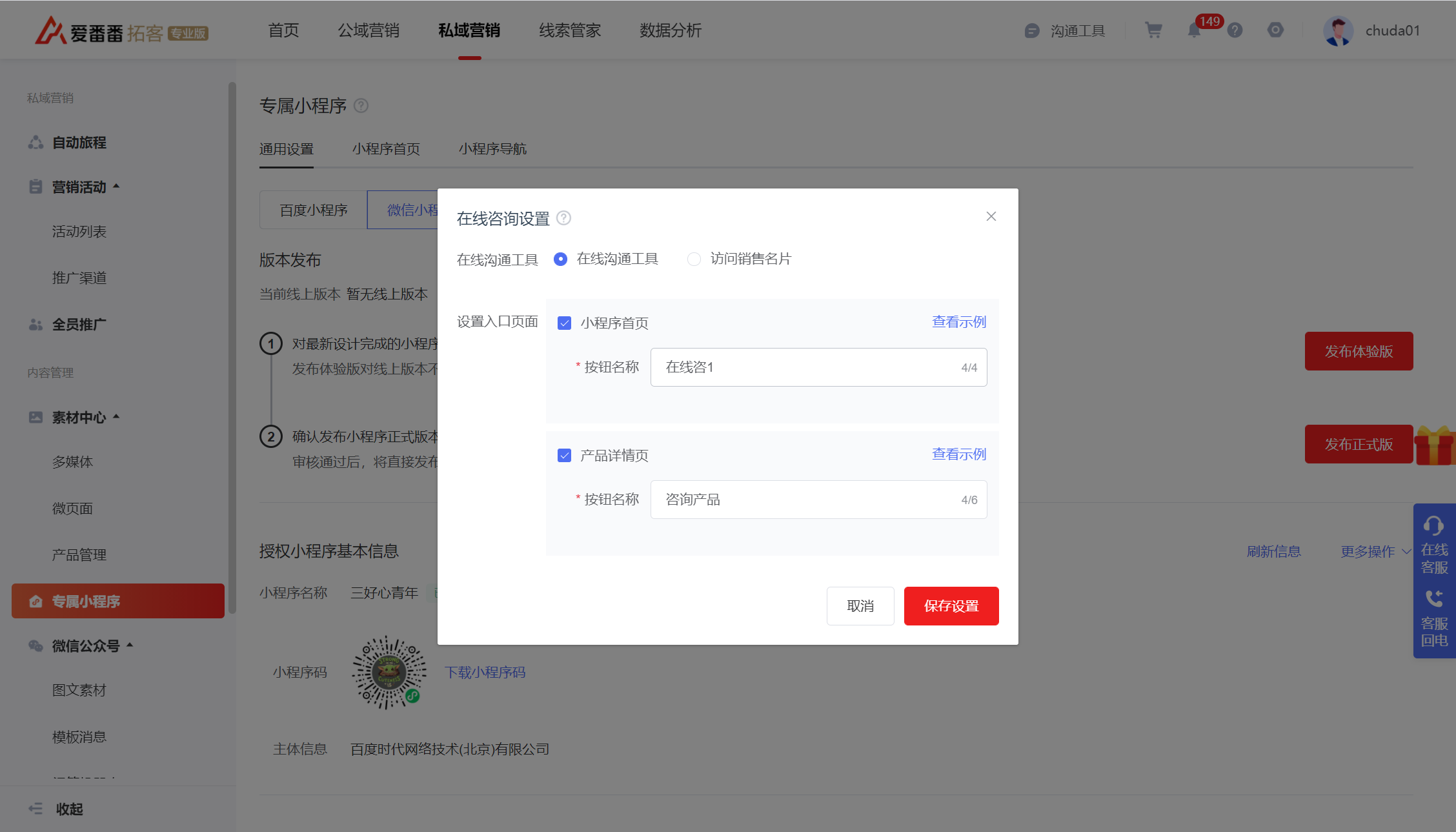Click the sidebar scrollbar
Image resolution: width=1456 pixels, height=832 pixels.
232,349
